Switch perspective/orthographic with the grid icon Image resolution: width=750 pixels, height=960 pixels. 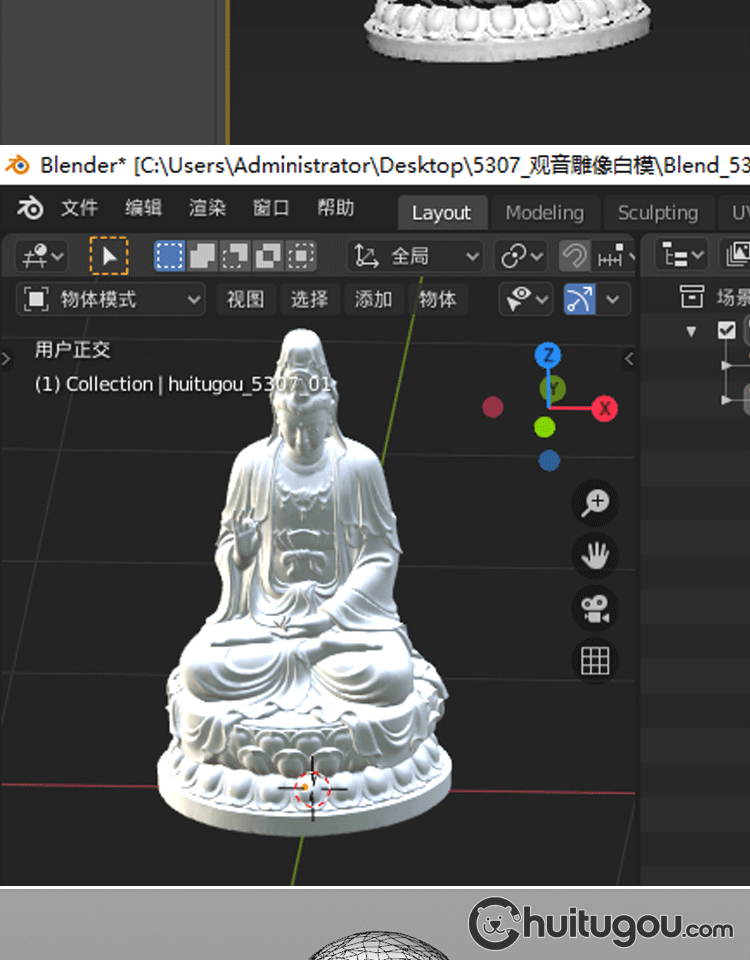pos(596,661)
